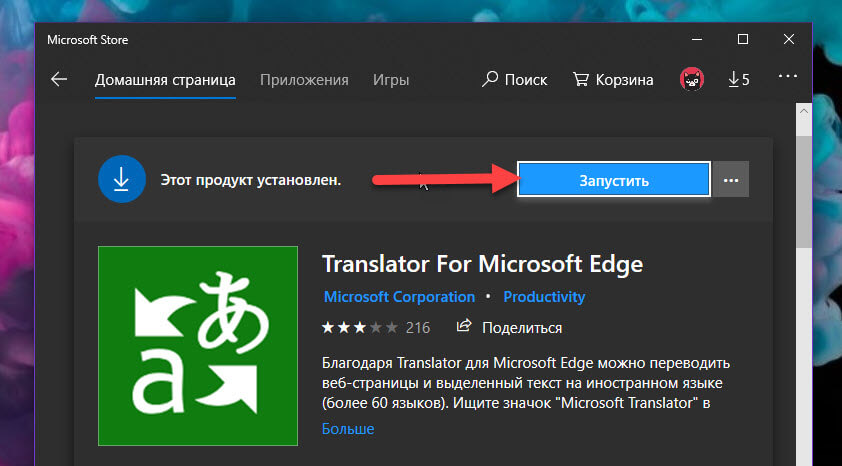Expand description with Больше link
842x466 pixels.
(x=348, y=429)
